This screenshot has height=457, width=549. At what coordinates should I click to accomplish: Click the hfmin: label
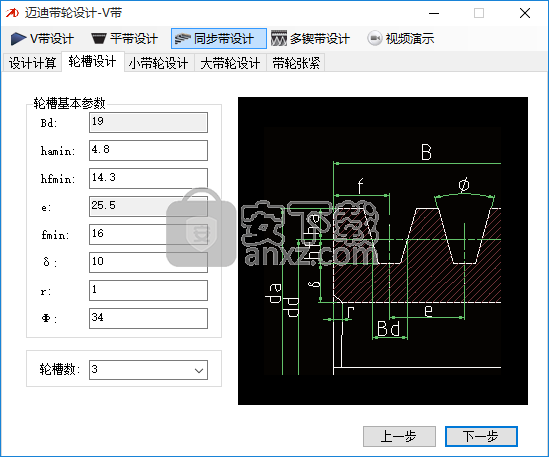click(58, 179)
